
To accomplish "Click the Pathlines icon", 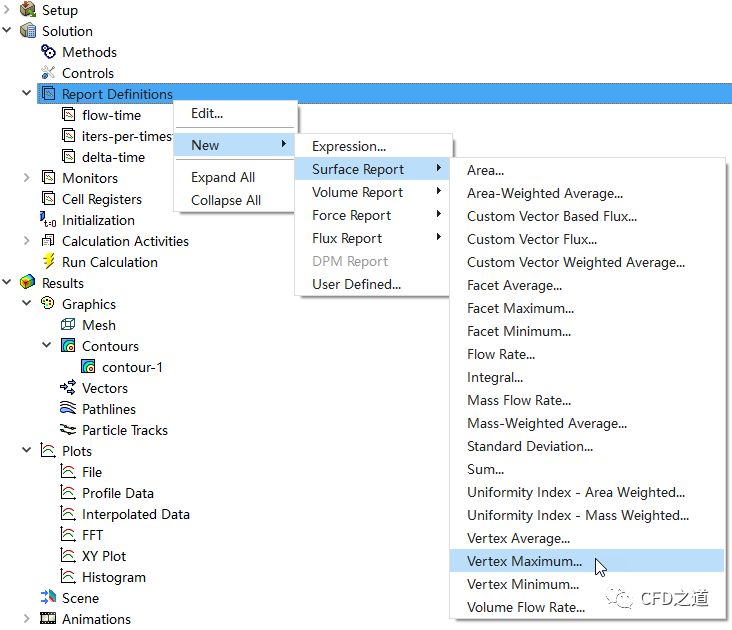I will (x=68, y=409).
